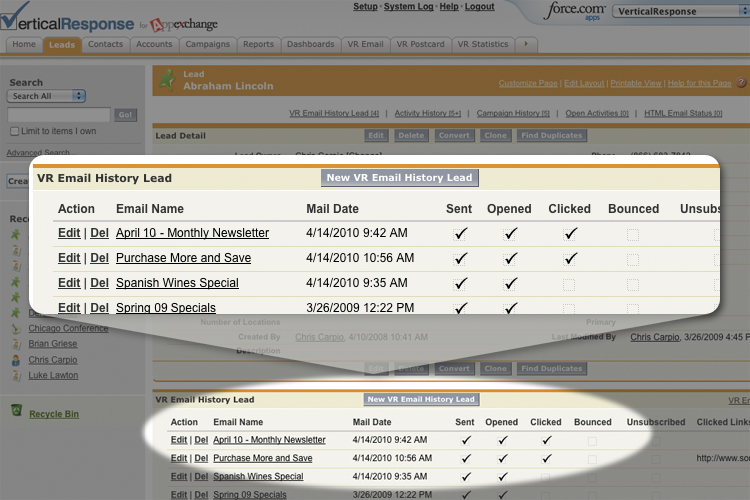Open the VR Statistics tab
Screen dimensions: 750x500
click(x=482, y=44)
